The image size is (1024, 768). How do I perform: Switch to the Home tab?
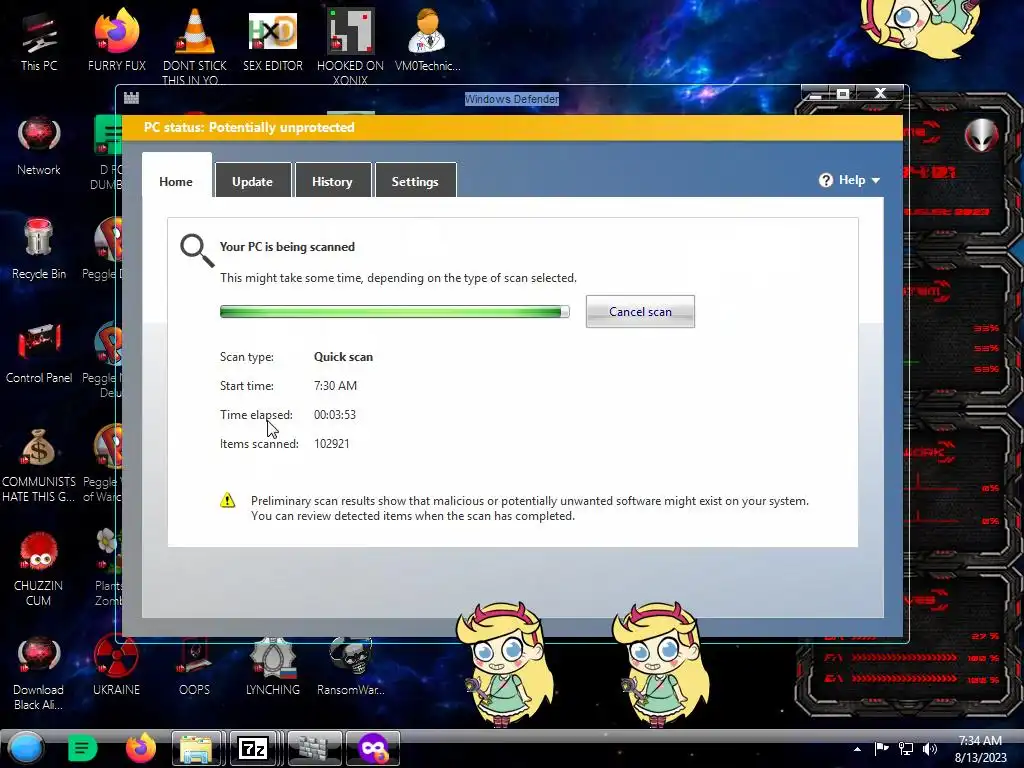176,182
